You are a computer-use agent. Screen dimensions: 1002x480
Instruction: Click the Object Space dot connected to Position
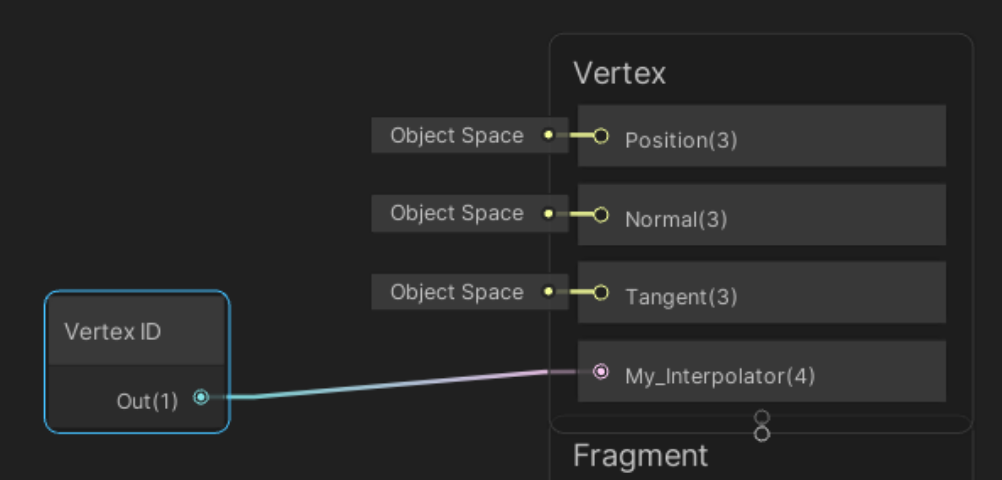tap(548, 135)
